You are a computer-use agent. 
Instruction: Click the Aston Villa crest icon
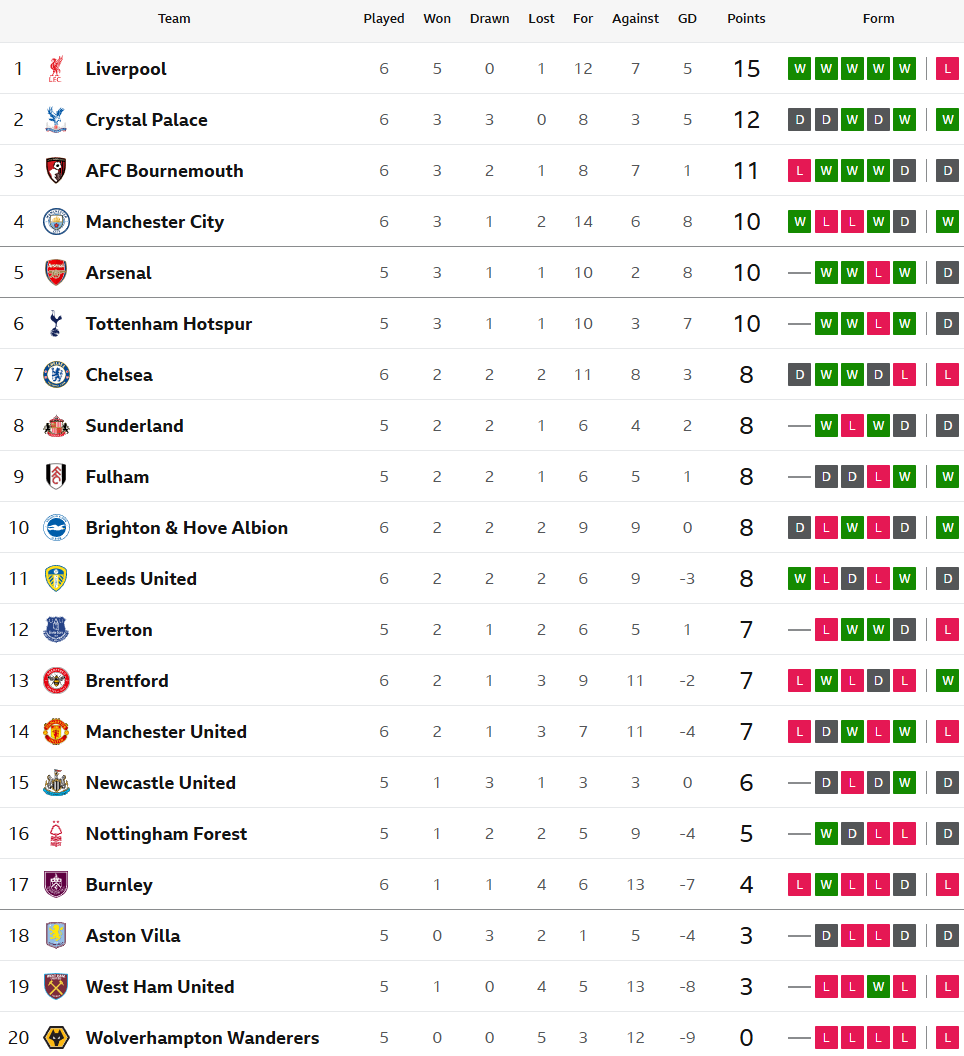pyautogui.click(x=56, y=936)
